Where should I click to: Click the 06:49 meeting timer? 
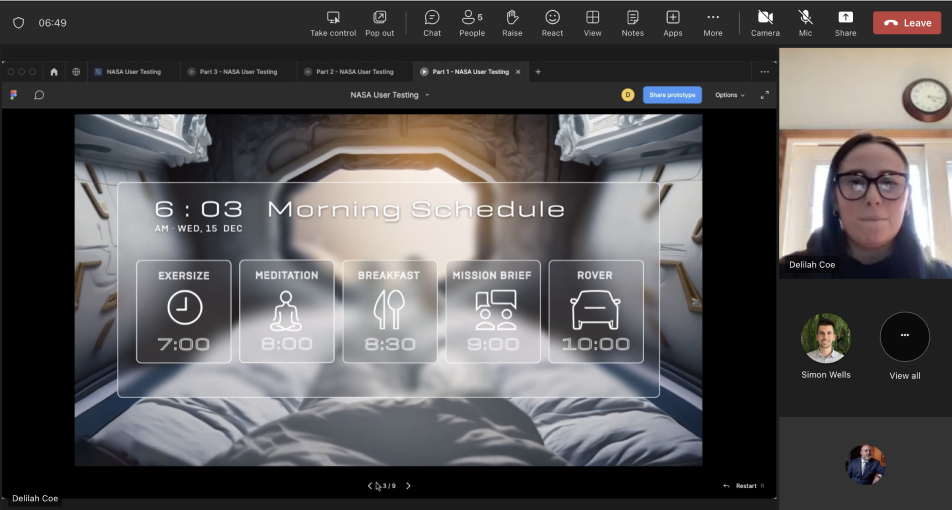[52, 22]
